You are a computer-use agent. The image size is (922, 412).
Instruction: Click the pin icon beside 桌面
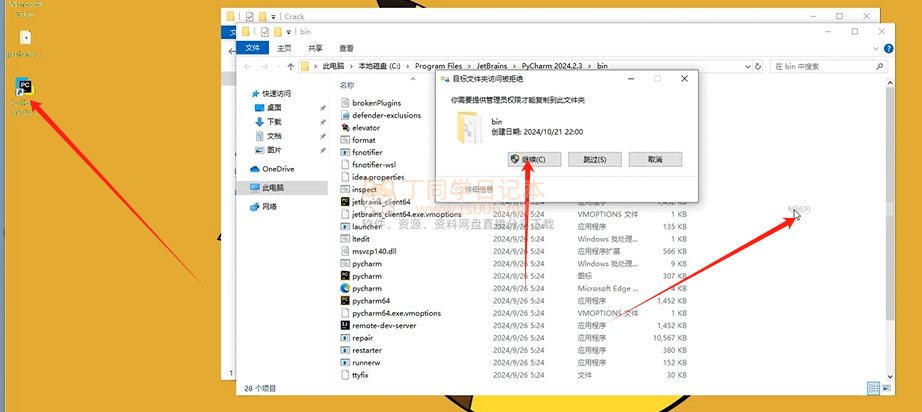[x=322, y=108]
